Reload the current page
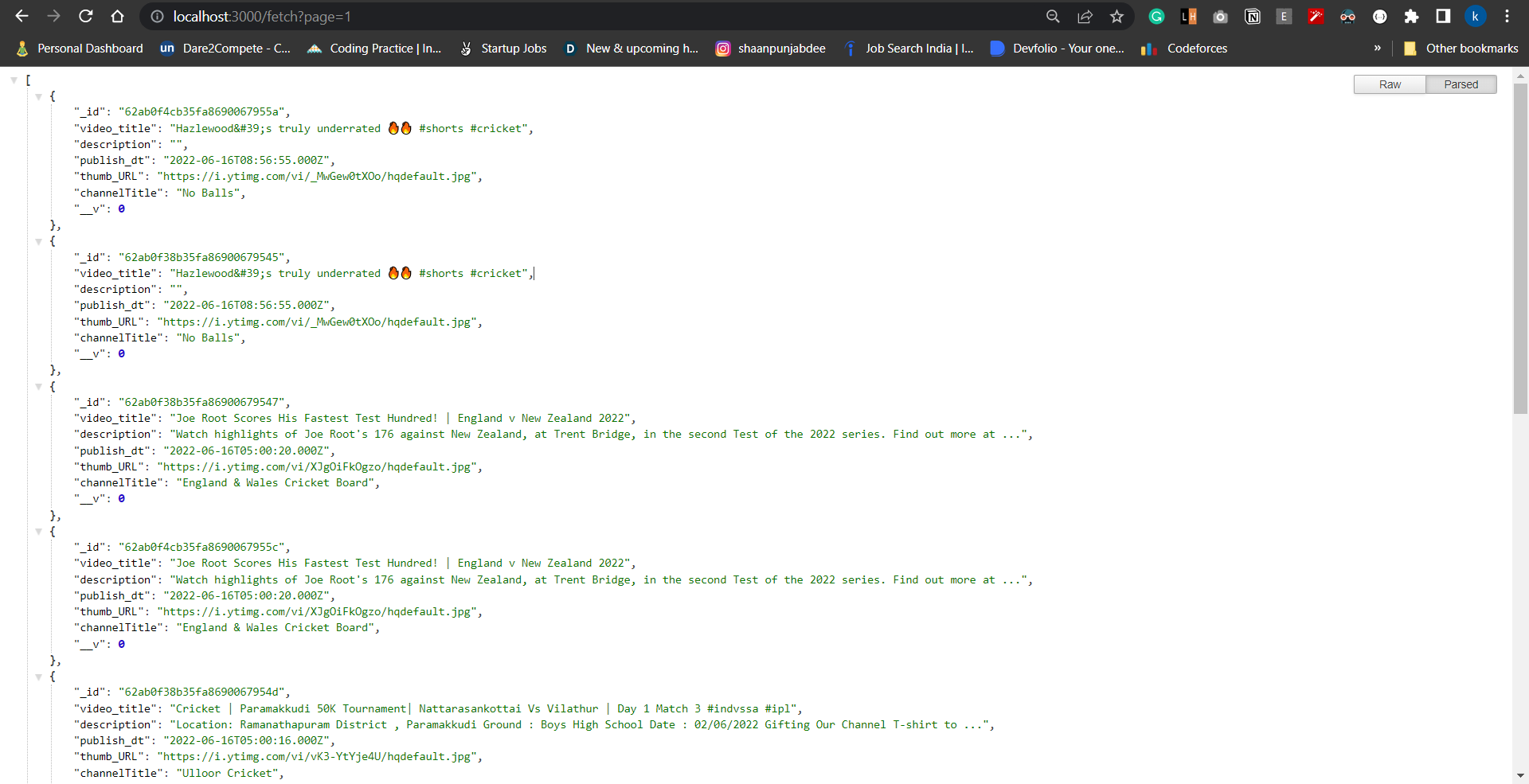Image resolution: width=1529 pixels, height=784 pixels. pyautogui.click(x=86, y=16)
